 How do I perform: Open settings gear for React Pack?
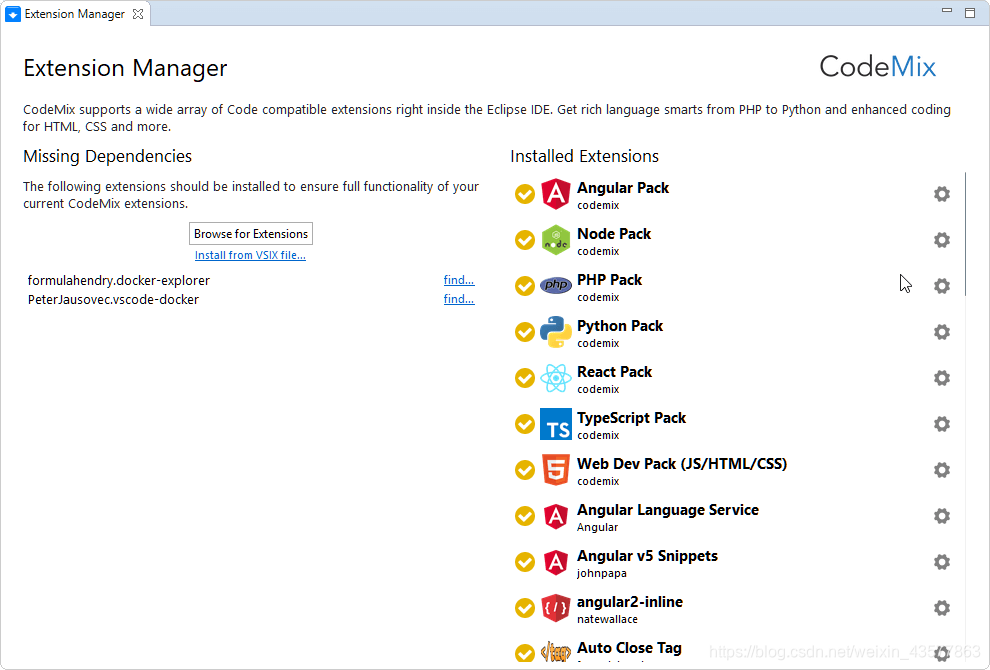pyautogui.click(x=941, y=378)
